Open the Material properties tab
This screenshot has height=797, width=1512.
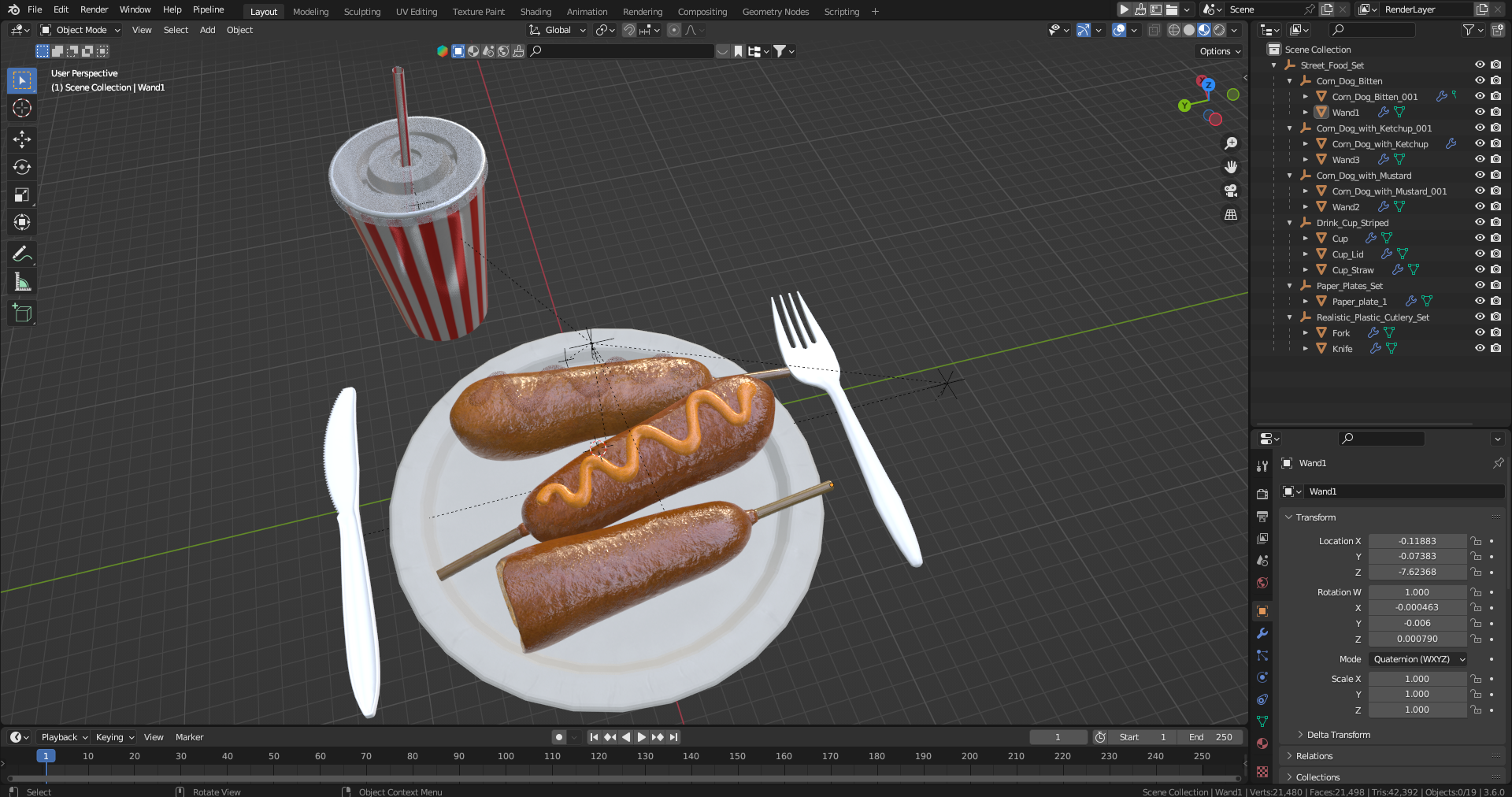[x=1262, y=743]
